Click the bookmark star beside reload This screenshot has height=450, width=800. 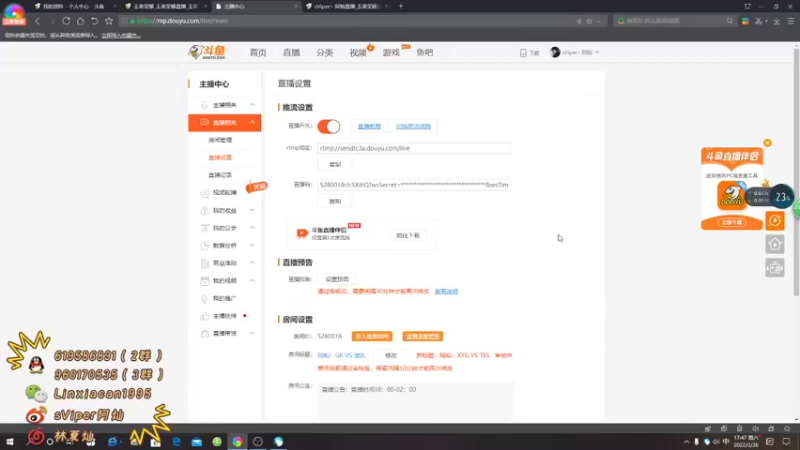(x=109, y=21)
